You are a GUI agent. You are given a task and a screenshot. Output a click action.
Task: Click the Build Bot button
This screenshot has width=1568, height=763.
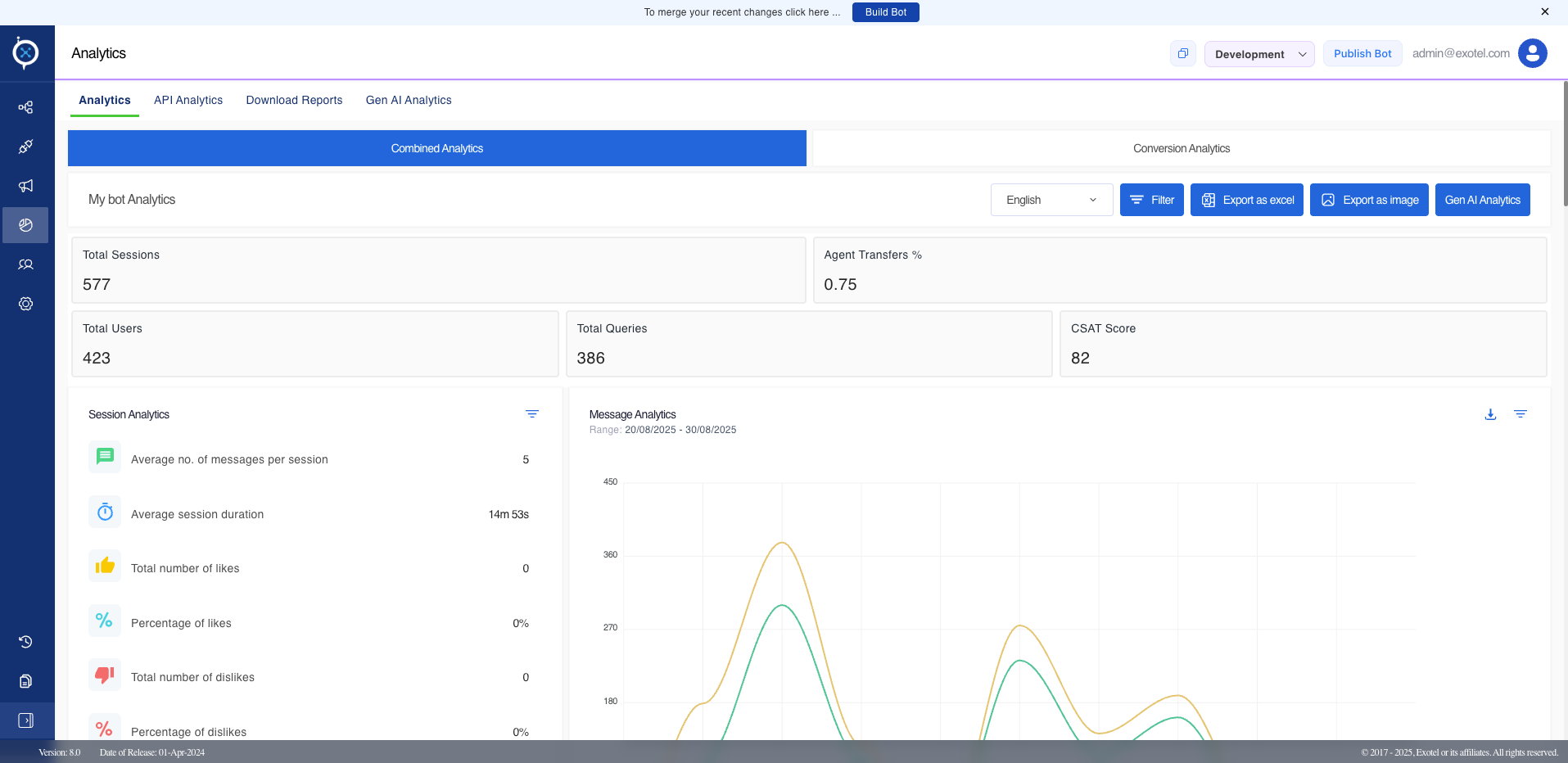tap(886, 12)
